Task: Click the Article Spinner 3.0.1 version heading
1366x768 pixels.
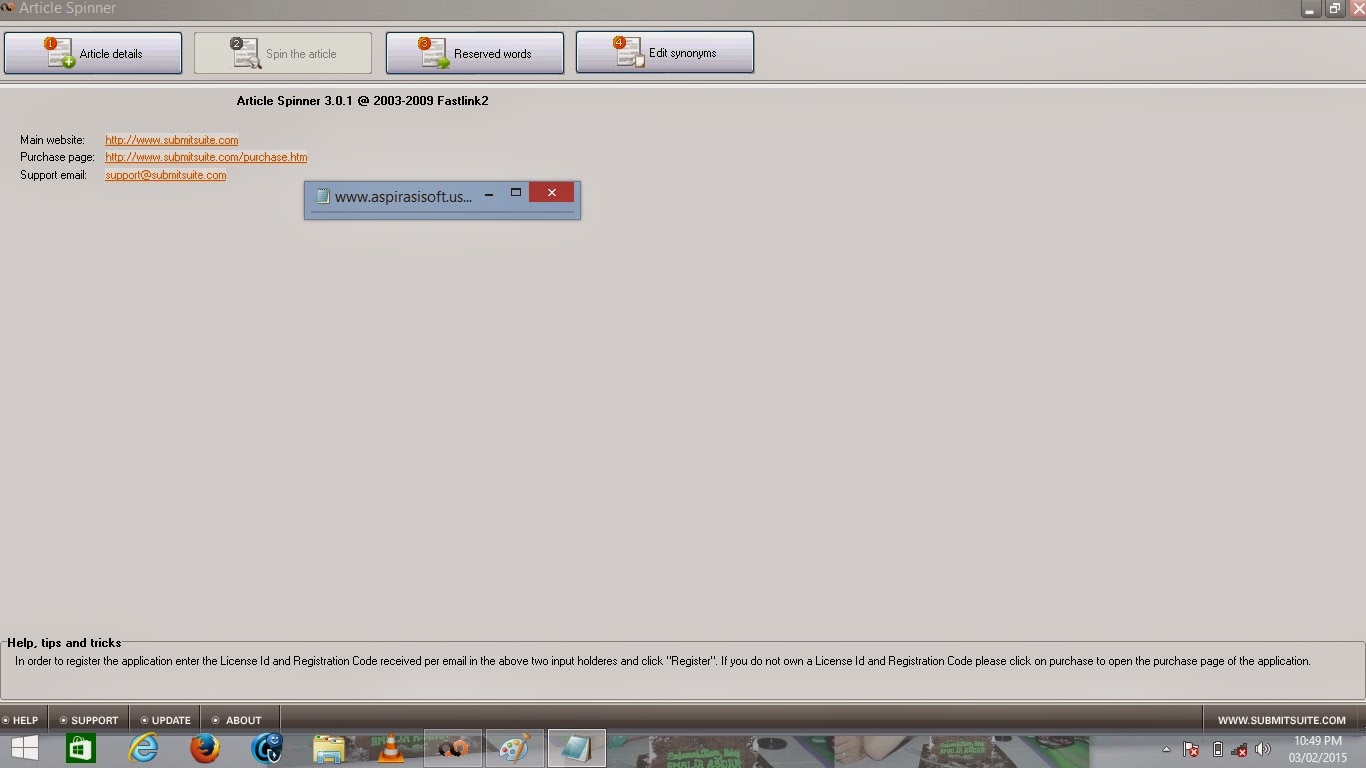Action: click(362, 101)
